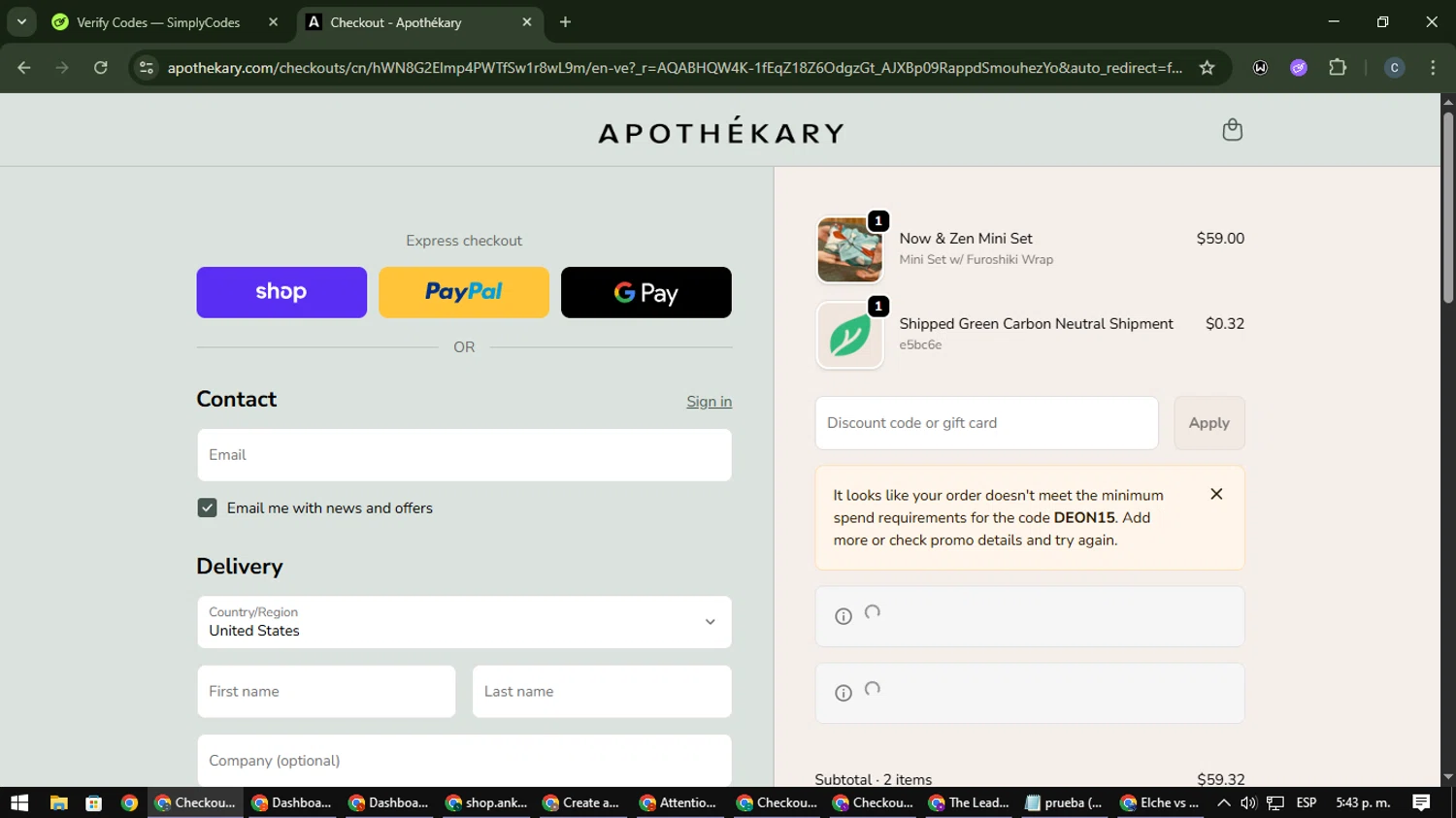Click the Shipped Green Carbon Neutral thumbnail
Screen dimensions: 1456x818
coord(849,335)
